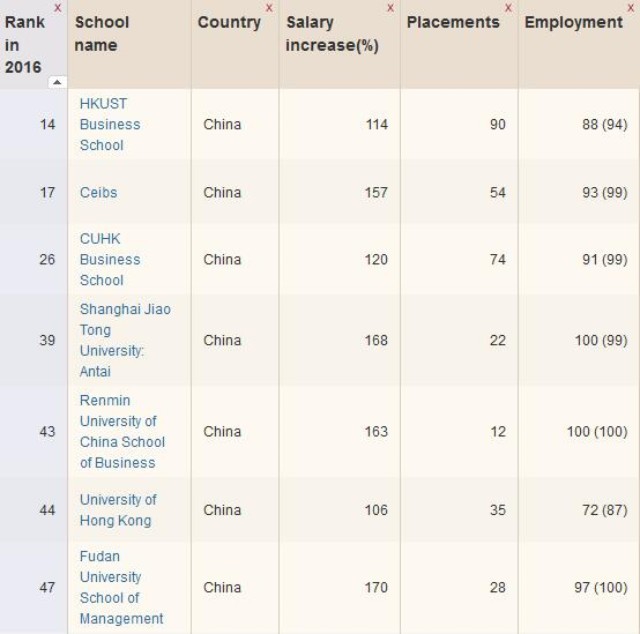Viewport: 640px width, 634px height.
Task: Remove the Rank in 2016 column
Action: pos(58,8)
